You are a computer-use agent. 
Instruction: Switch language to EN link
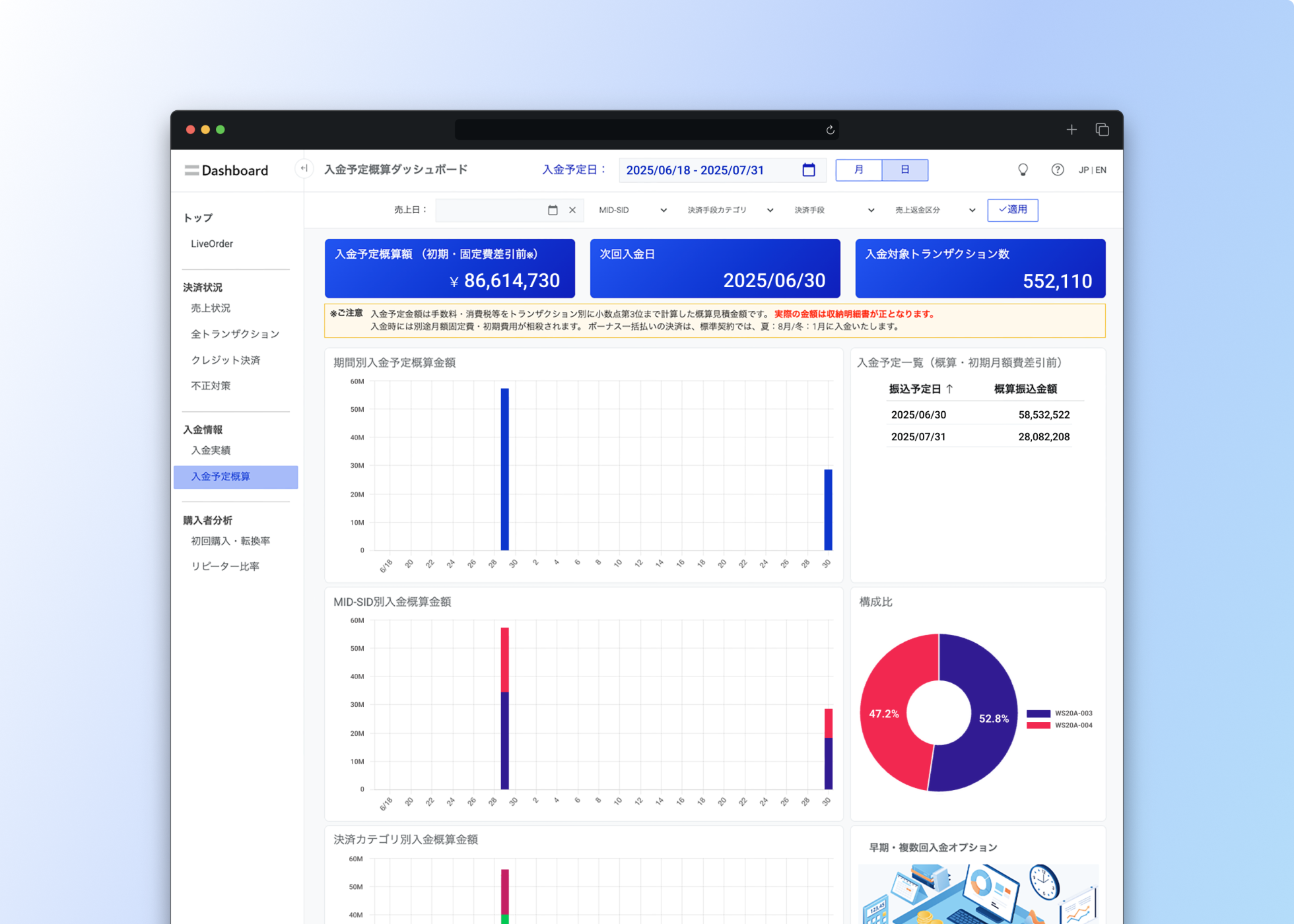(1101, 170)
